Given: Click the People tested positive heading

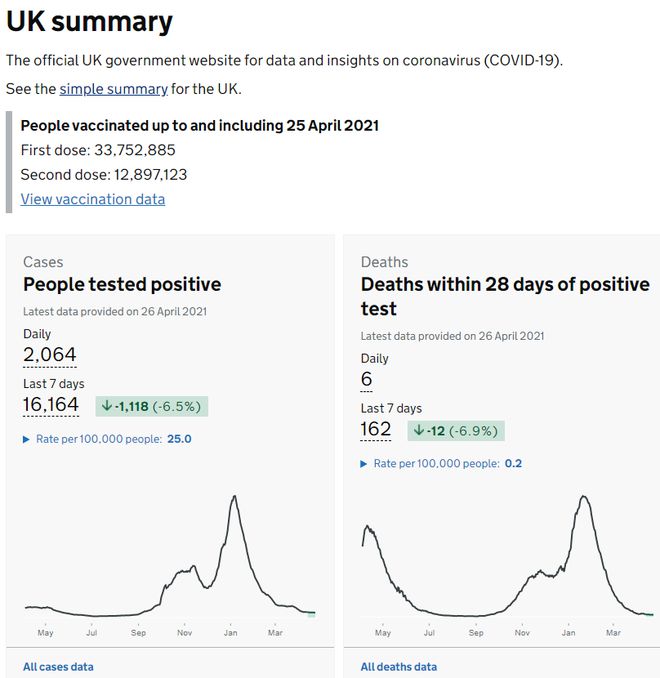Looking at the screenshot, I should coord(122,284).
